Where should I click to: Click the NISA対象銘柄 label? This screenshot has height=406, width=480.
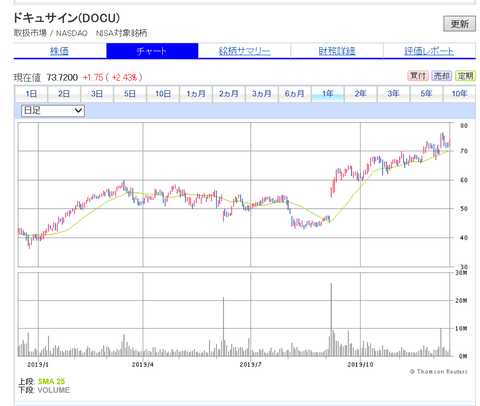tap(121, 33)
